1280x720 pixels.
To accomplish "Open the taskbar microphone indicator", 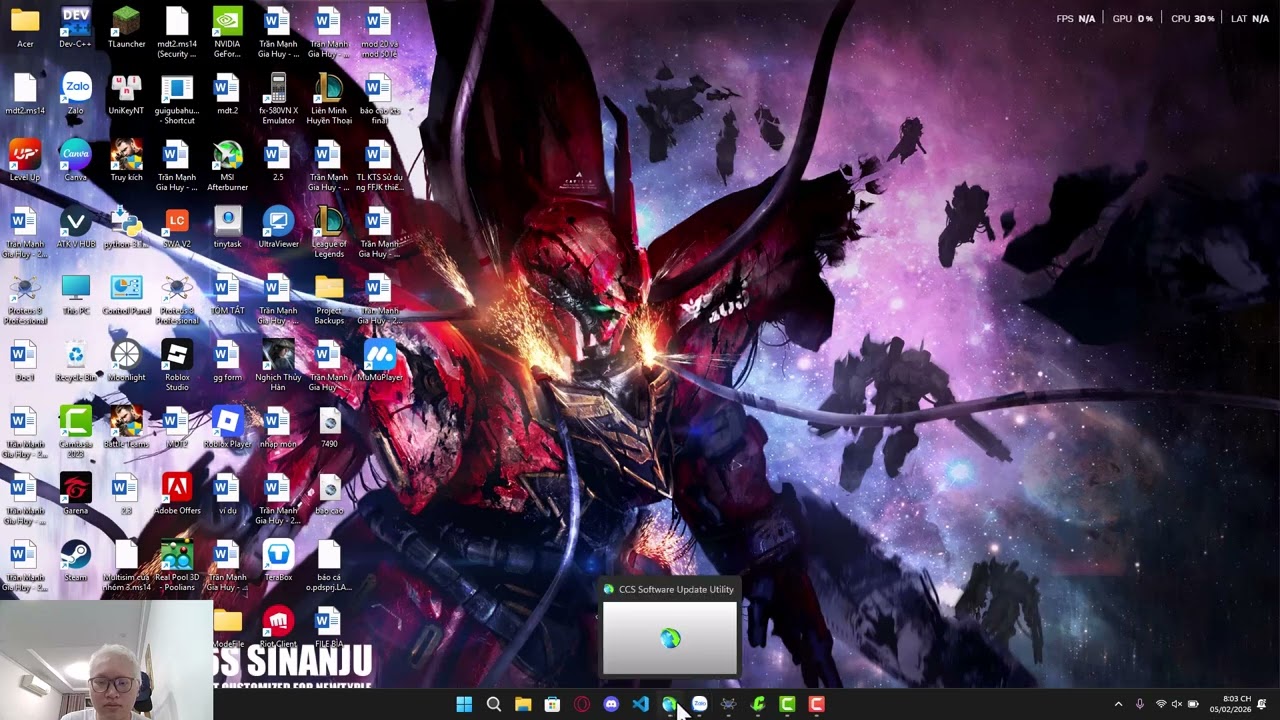I will (x=1140, y=704).
